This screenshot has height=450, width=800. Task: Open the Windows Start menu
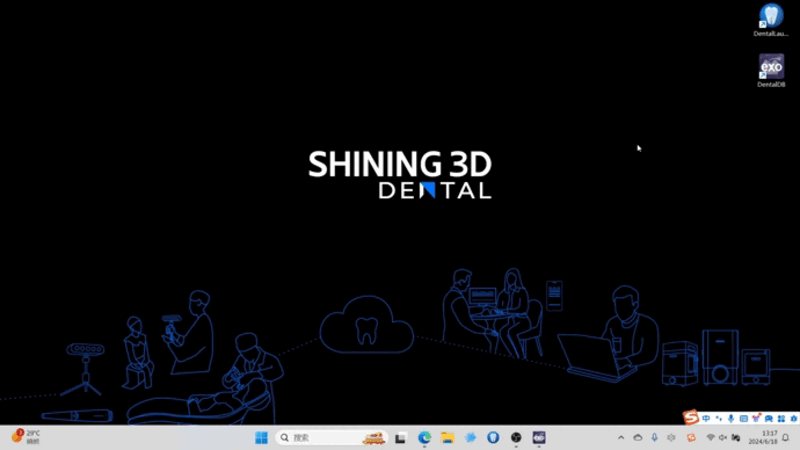coord(261,437)
